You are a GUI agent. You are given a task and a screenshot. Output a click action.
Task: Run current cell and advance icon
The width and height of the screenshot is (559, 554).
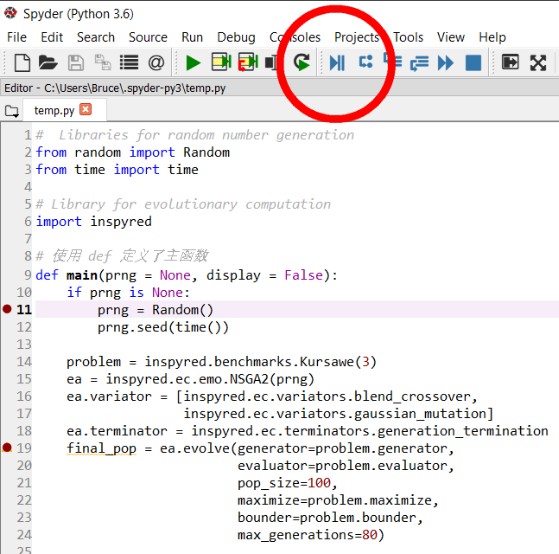click(x=248, y=62)
